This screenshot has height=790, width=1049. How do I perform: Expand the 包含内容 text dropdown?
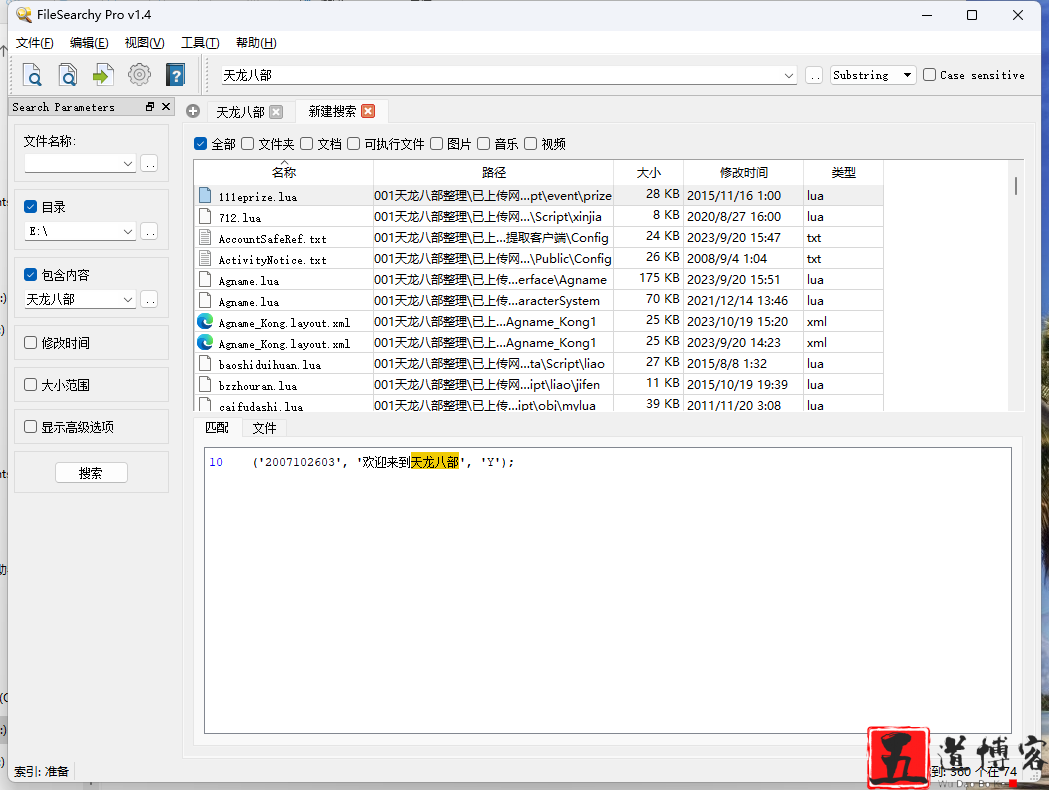(x=128, y=300)
